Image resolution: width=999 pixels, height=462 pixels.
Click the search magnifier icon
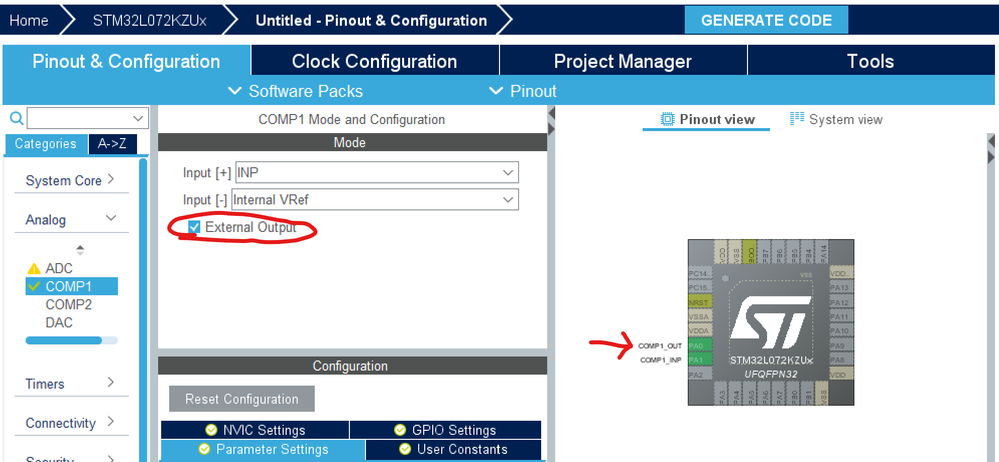tap(17, 118)
